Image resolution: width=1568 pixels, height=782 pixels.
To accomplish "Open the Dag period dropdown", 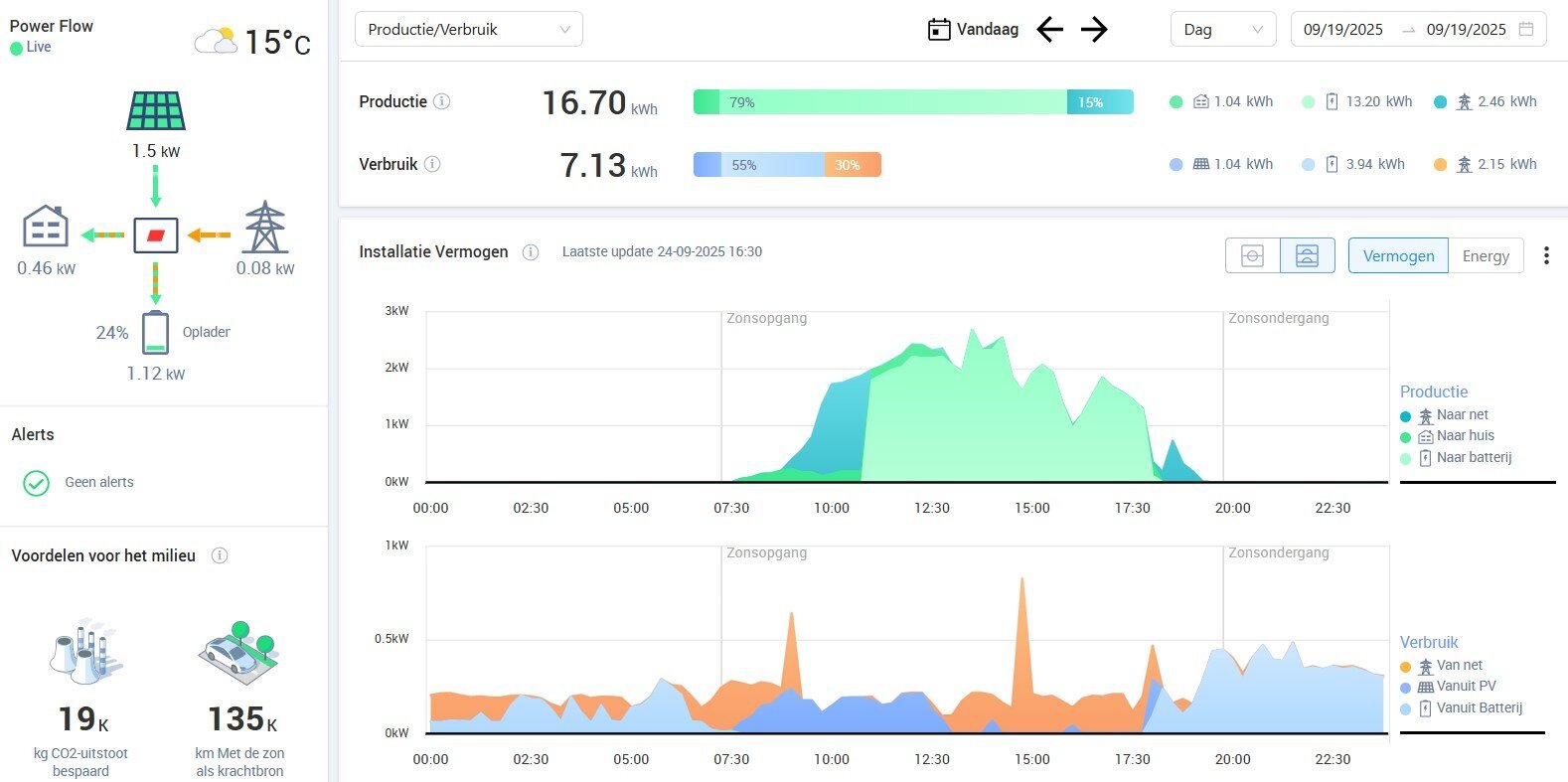I will click(1222, 30).
